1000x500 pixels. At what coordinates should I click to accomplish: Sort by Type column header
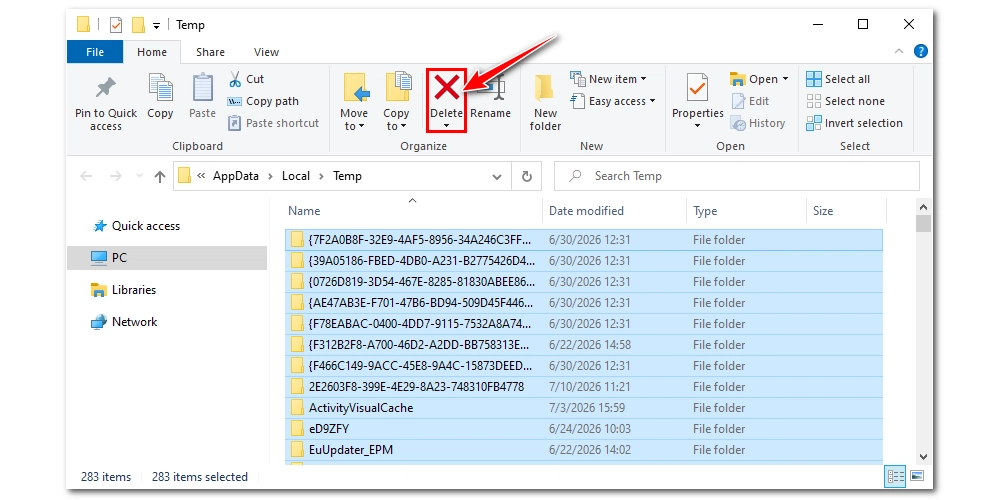point(746,211)
